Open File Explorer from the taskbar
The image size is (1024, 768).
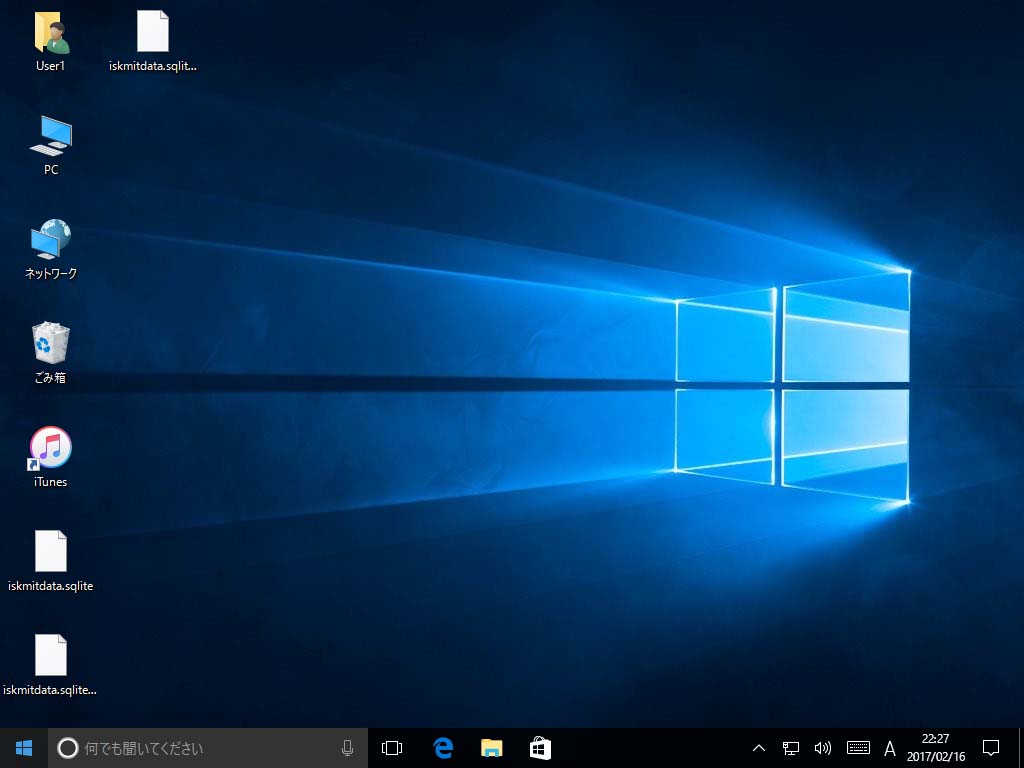491,748
